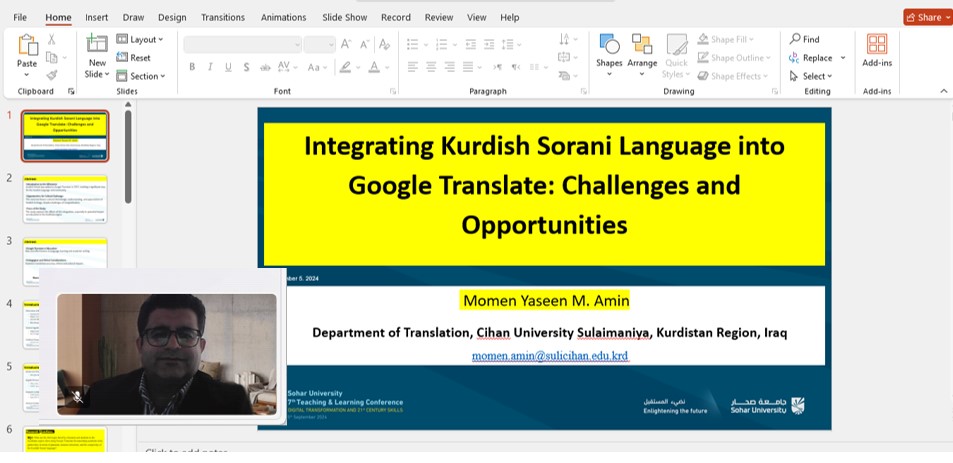The image size is (953, 463).
Task: Click Decrease Font Size icon
Action: pyautogui.click(x=365, y=44)
